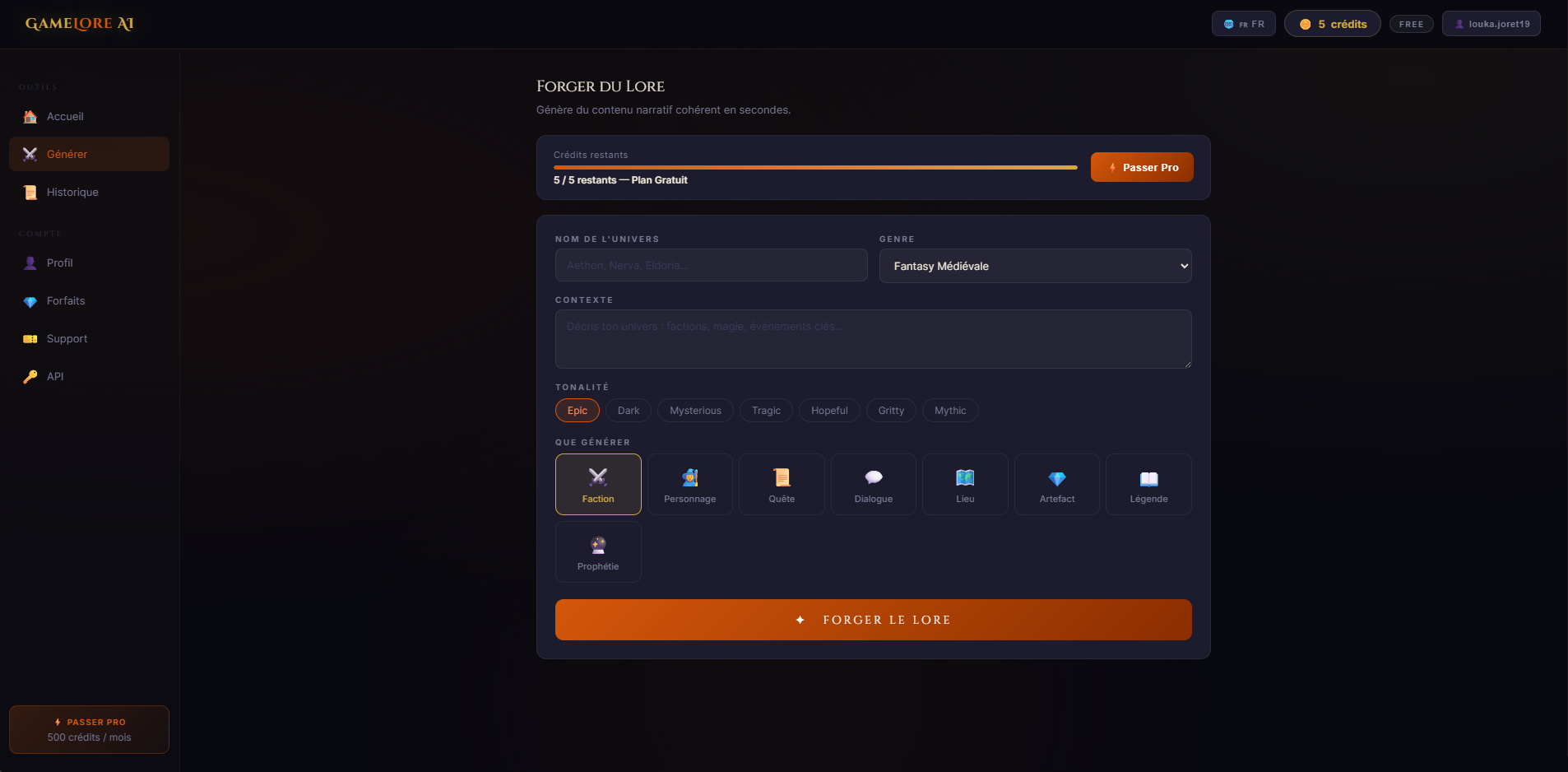This screenshot has width=1568, height=772.
Task: Go to Accueil in sidebar
Action: coord(89,117)
